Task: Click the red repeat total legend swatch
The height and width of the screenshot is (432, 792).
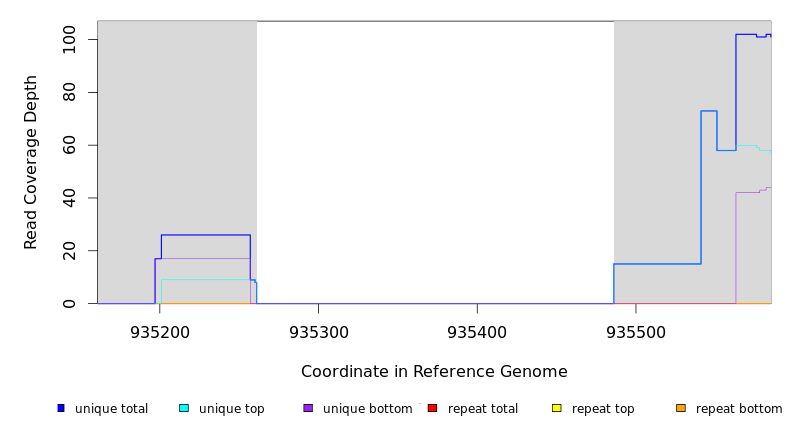Action: coord(432,408)
